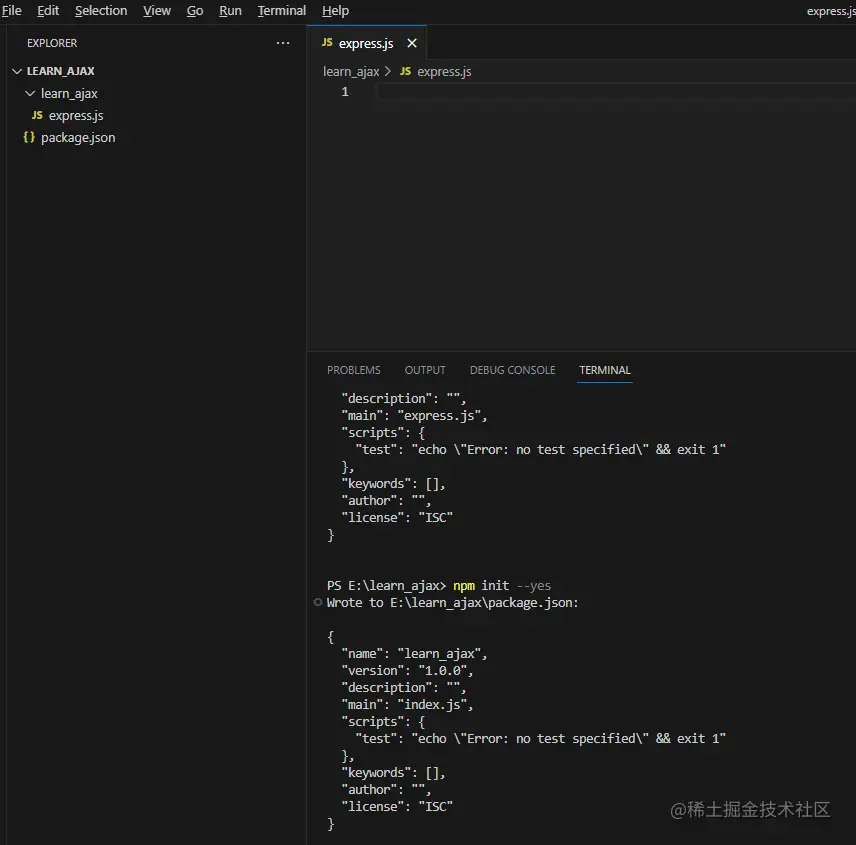This screenshot has width=856, height=845.
Task: Open the View menu
Action: (x=157, y=10)
